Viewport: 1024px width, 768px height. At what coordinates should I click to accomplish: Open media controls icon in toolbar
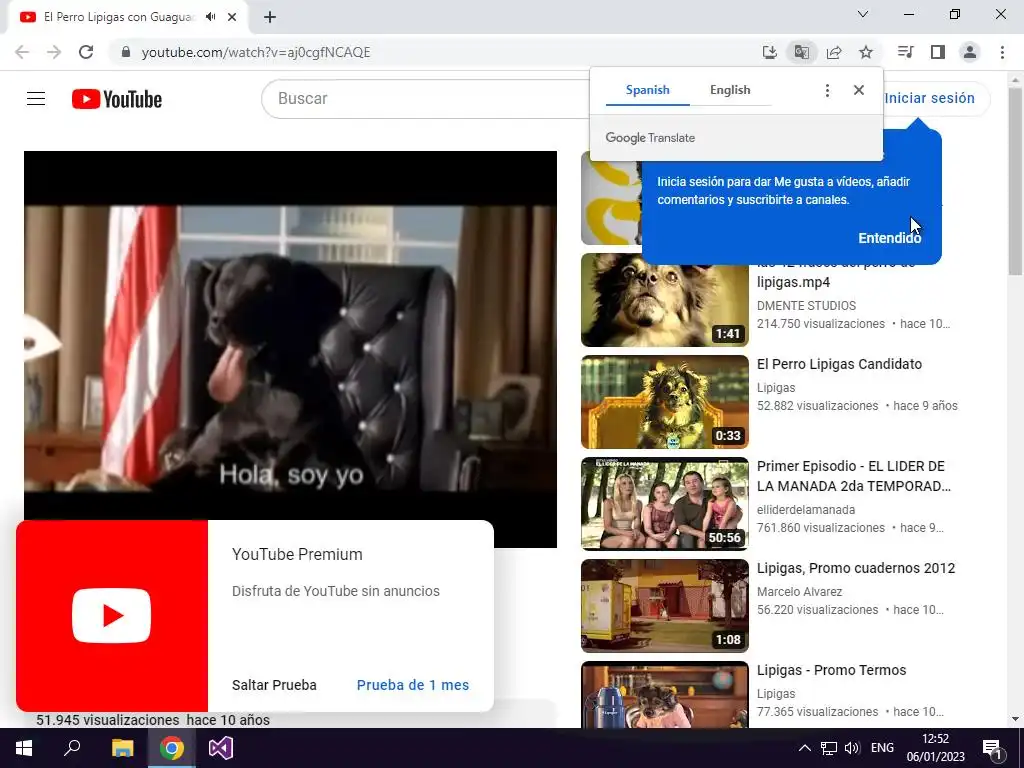tap(905, 52)
